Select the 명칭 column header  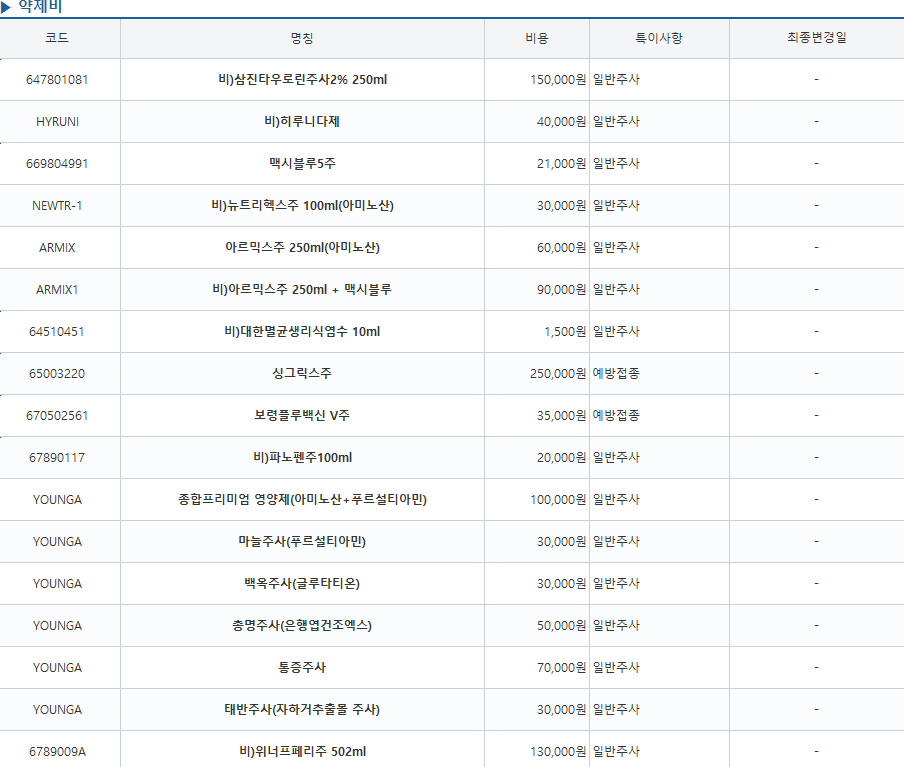302,38
